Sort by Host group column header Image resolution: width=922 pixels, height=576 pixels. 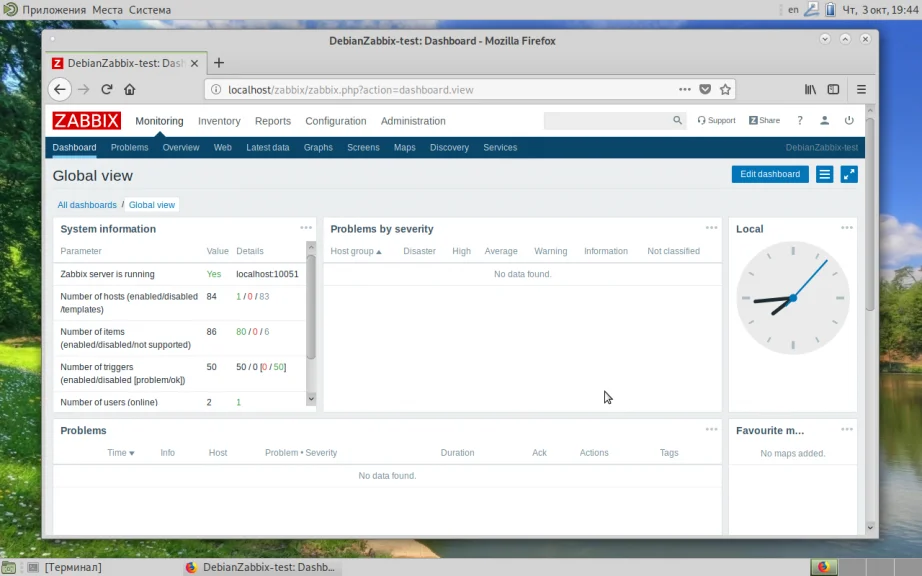tap(356, 251)
